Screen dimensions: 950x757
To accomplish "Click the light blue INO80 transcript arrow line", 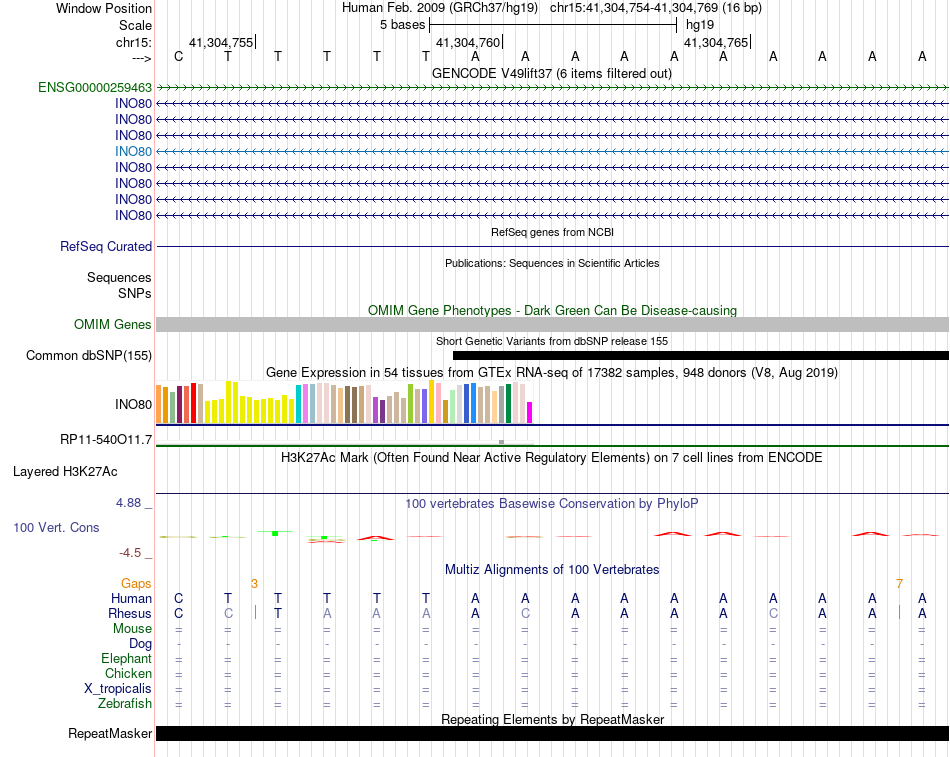I will tap(552, 152).
